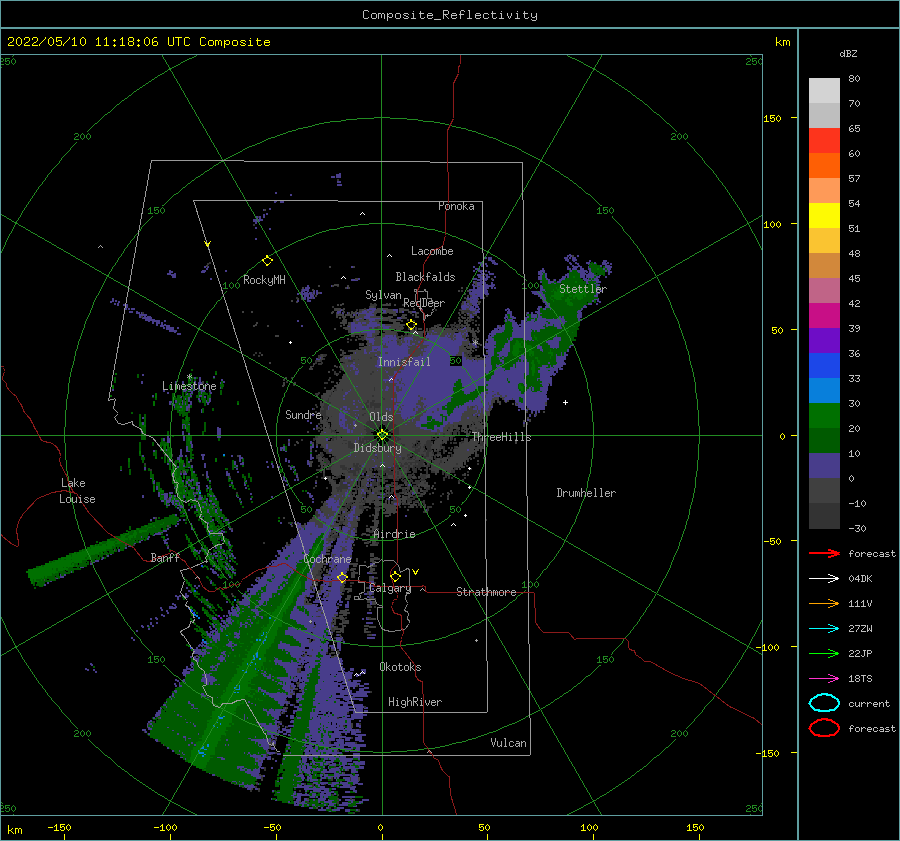Click the Blackfalds city label
900x841 pixels.
[425, 277]
